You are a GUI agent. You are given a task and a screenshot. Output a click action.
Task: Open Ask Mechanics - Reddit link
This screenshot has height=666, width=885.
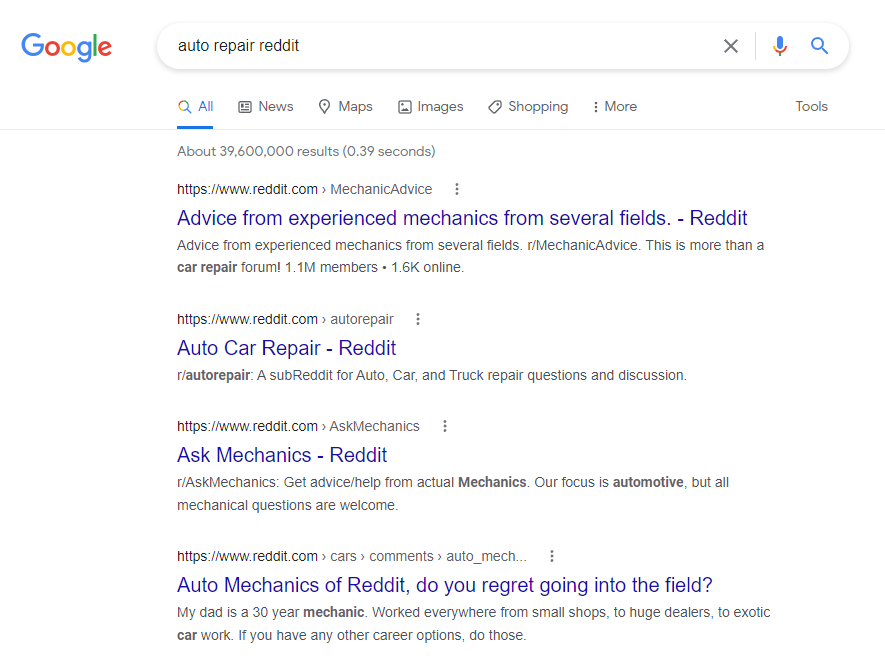282,455
